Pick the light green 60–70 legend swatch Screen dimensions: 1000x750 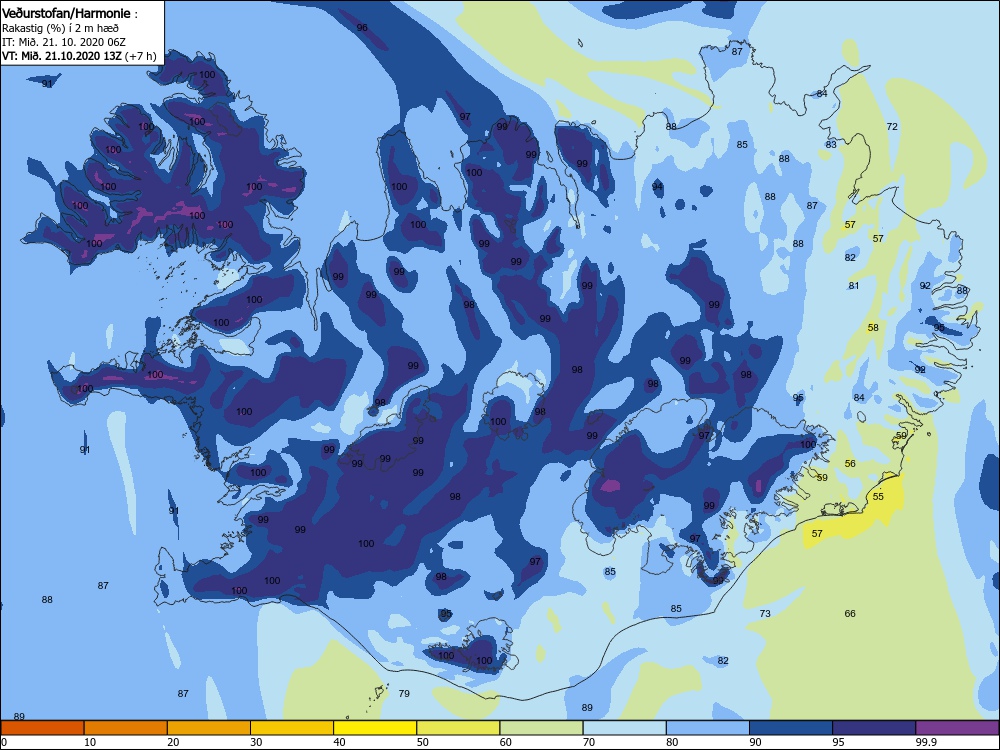pos(541,728)
